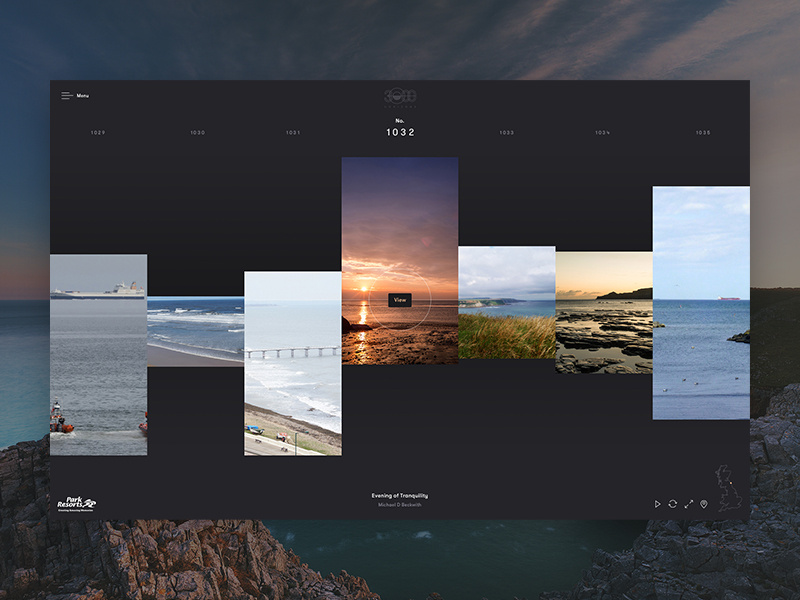Select the location pin icon

pos(703,503)
